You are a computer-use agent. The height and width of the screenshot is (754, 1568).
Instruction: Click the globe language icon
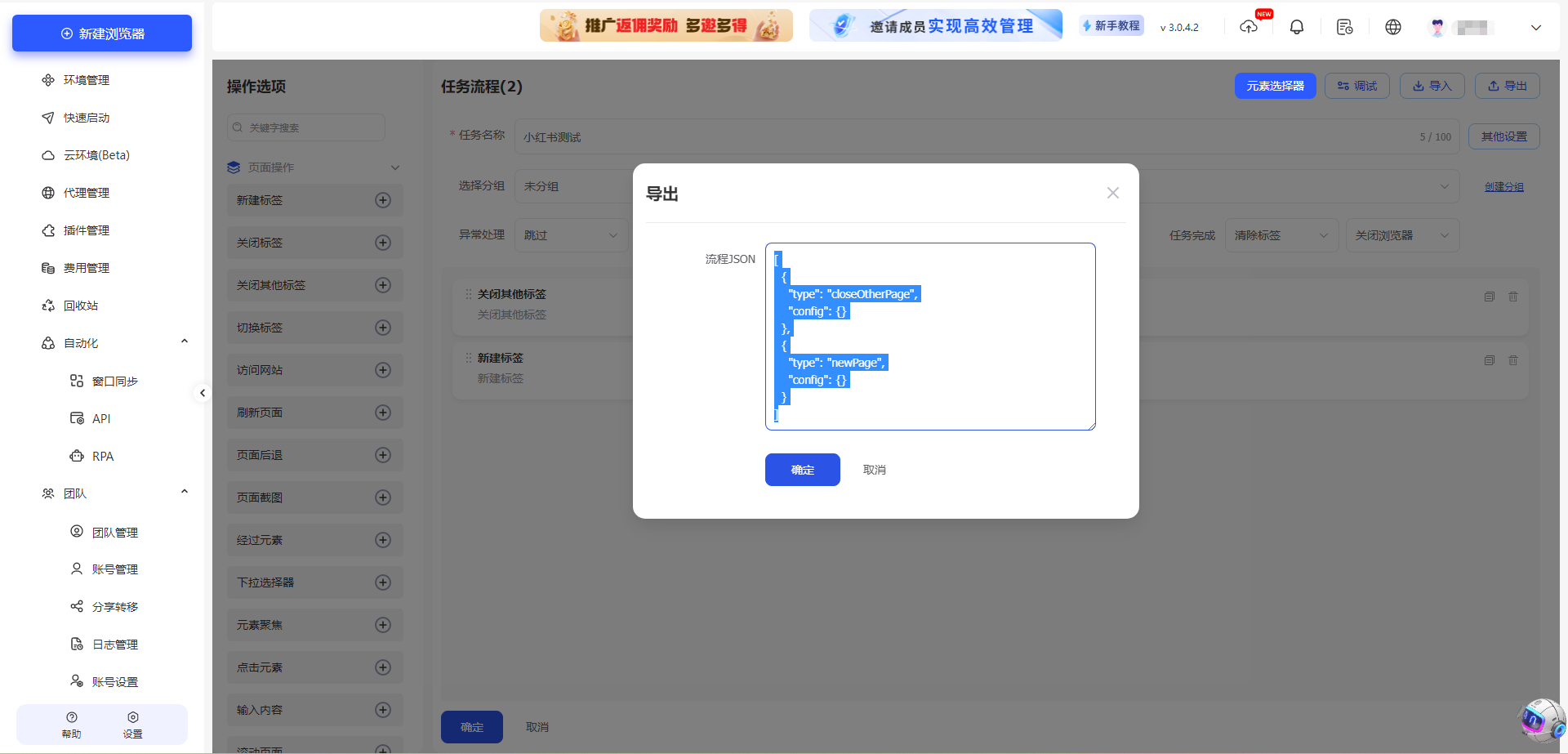click(1393, 27)
